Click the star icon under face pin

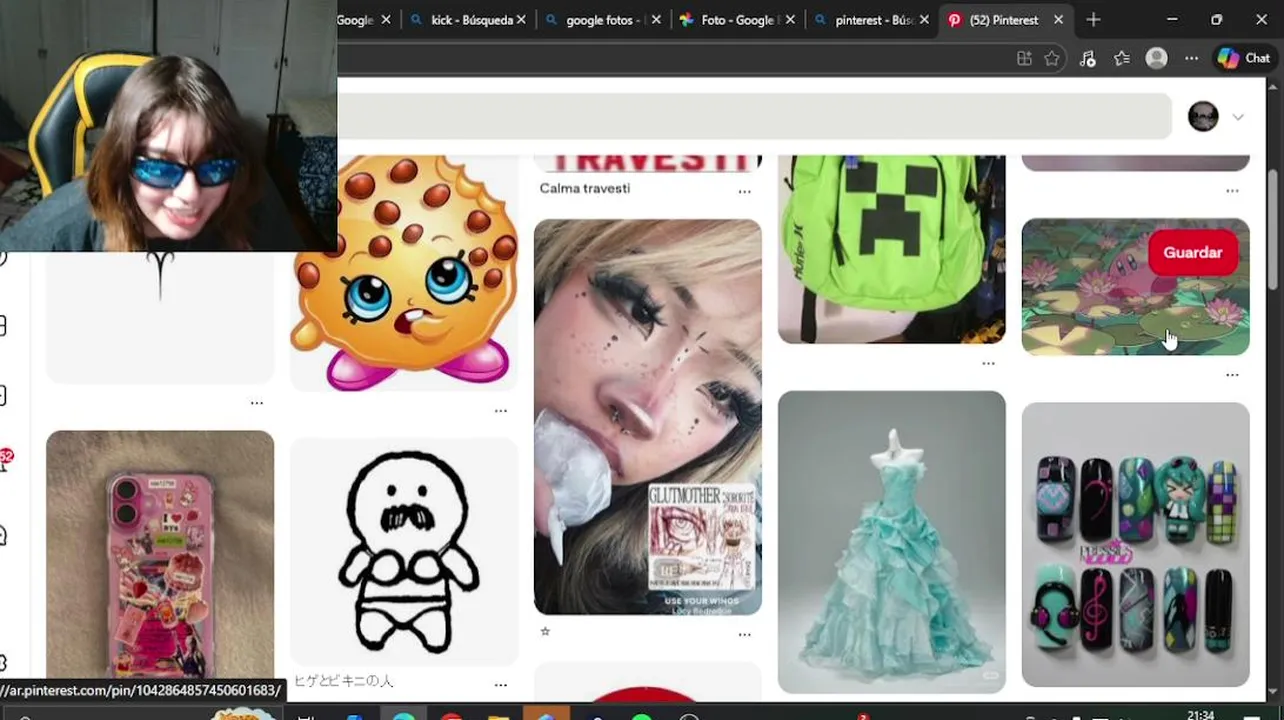pyautogui.click(x=545, y=632)
